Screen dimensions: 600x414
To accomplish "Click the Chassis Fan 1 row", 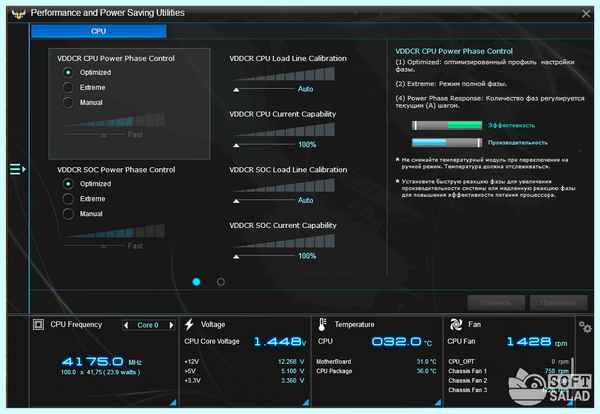I will point(509,371).
